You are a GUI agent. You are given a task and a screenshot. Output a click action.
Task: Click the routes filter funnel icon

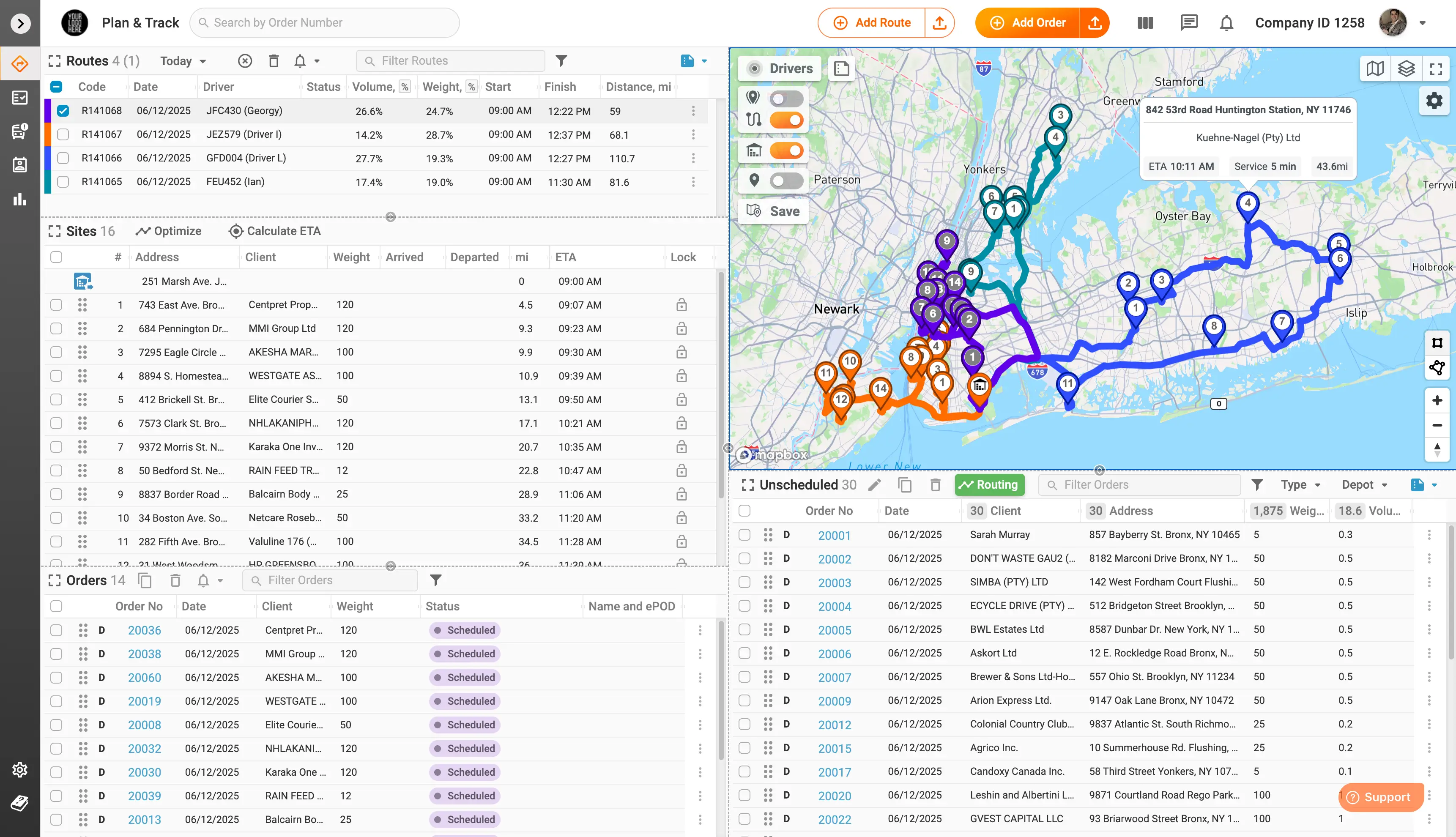click(x=561, y=61)
